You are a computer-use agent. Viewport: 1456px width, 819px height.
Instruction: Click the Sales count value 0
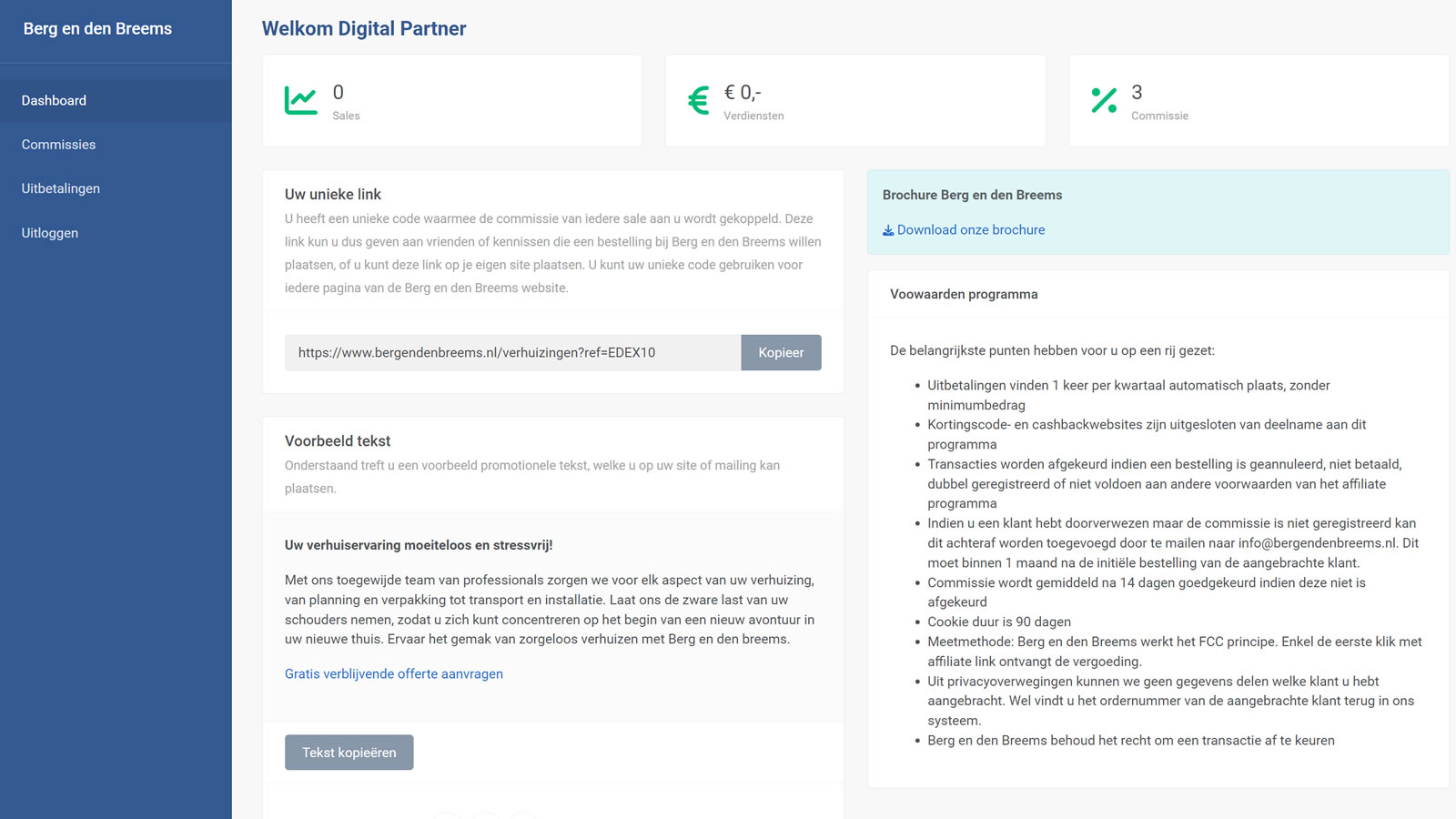click(339, 92)
